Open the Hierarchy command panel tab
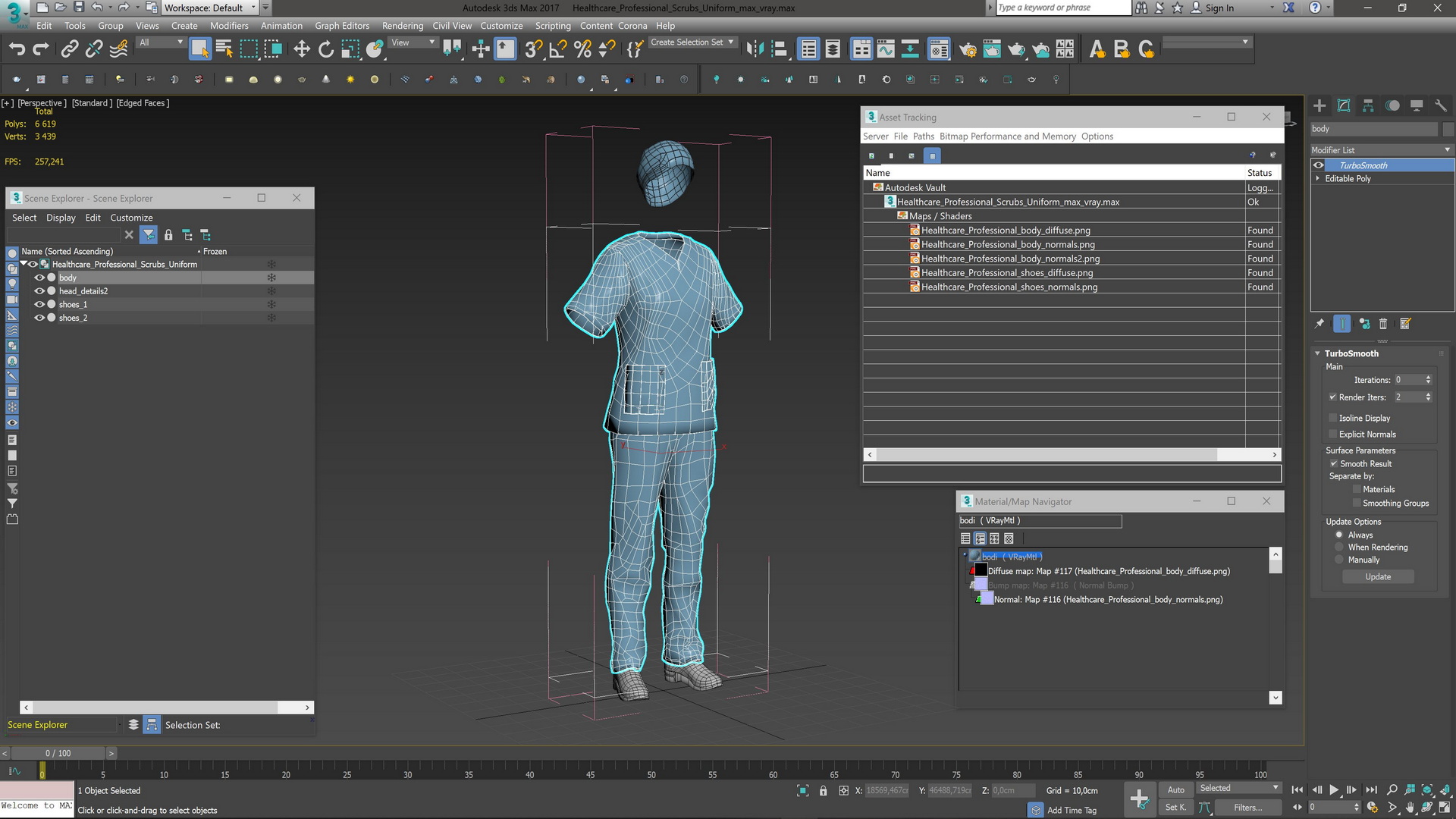The height and width of the screenshot is (819, 1456). click(1368, 105)
